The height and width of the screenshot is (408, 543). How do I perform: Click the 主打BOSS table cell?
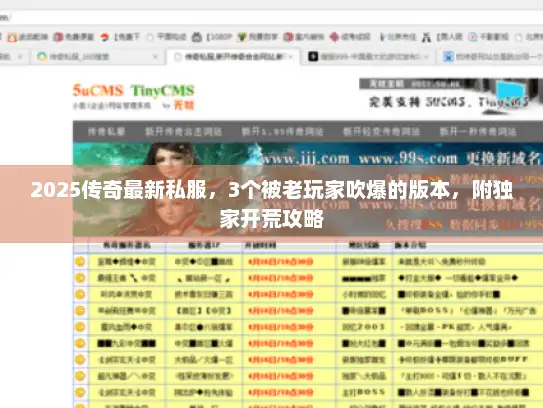point(364,392)
